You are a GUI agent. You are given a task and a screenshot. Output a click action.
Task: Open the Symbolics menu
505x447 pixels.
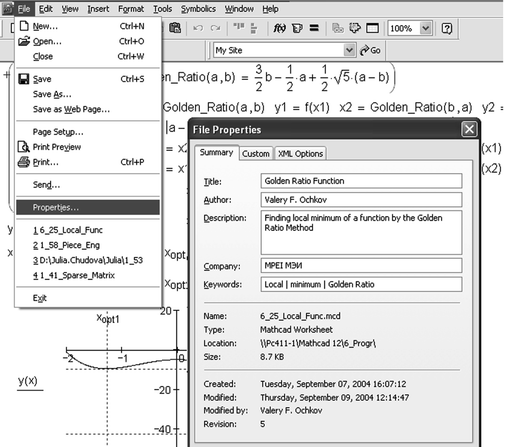(x=198, y=9)
